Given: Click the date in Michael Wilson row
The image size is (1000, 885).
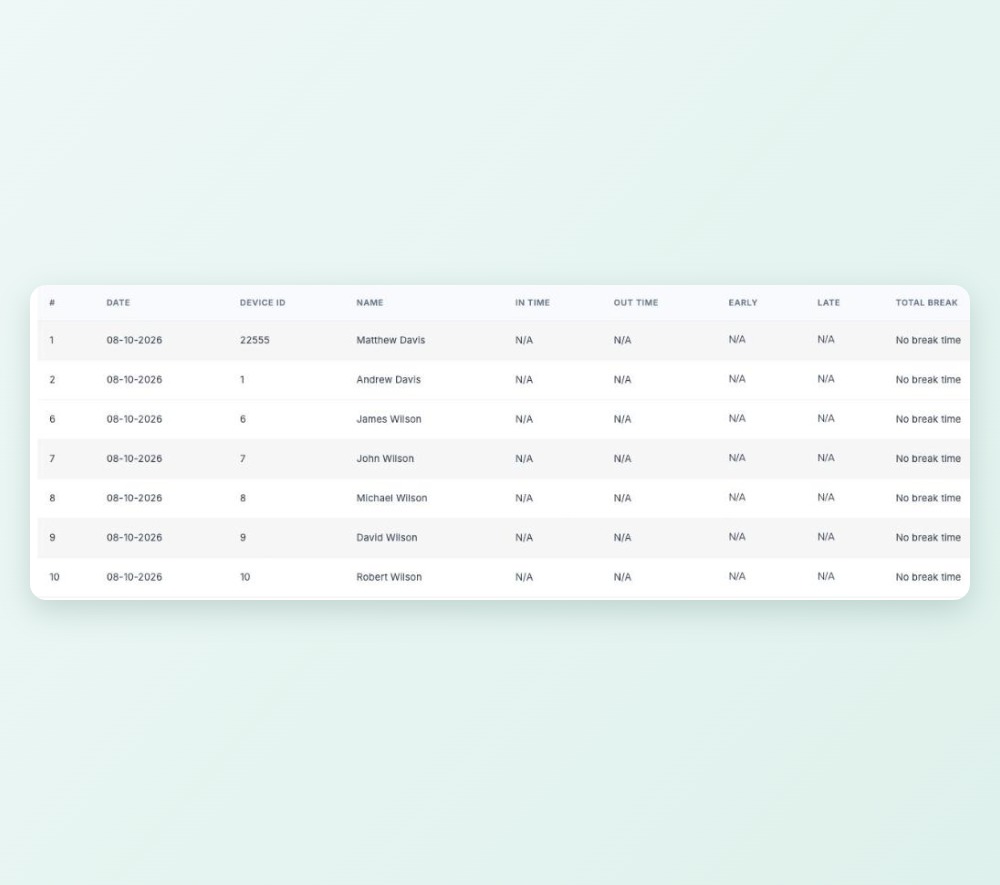Looking at the screenshot, I should pyautogui.click(x=134, y=499).
